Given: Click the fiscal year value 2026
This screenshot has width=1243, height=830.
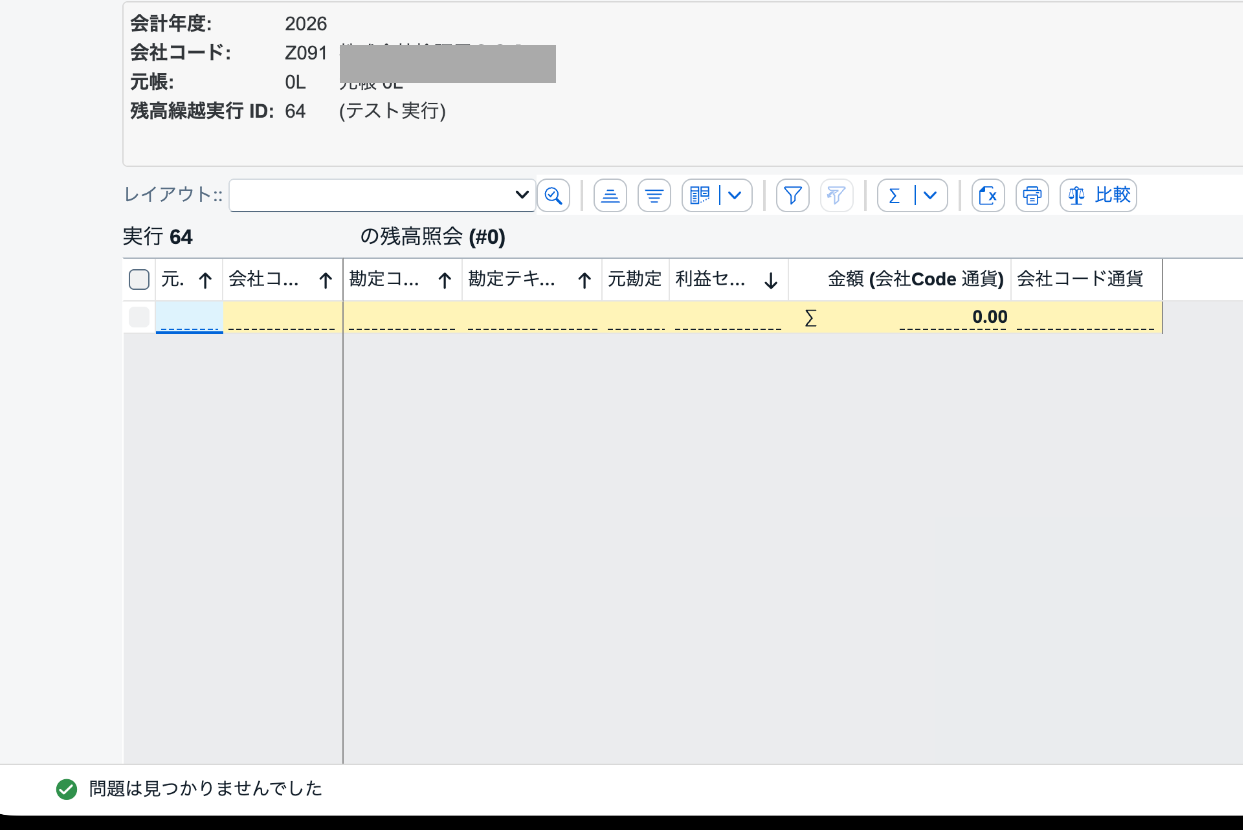Looking at the screenshot, I should [306, 24].
